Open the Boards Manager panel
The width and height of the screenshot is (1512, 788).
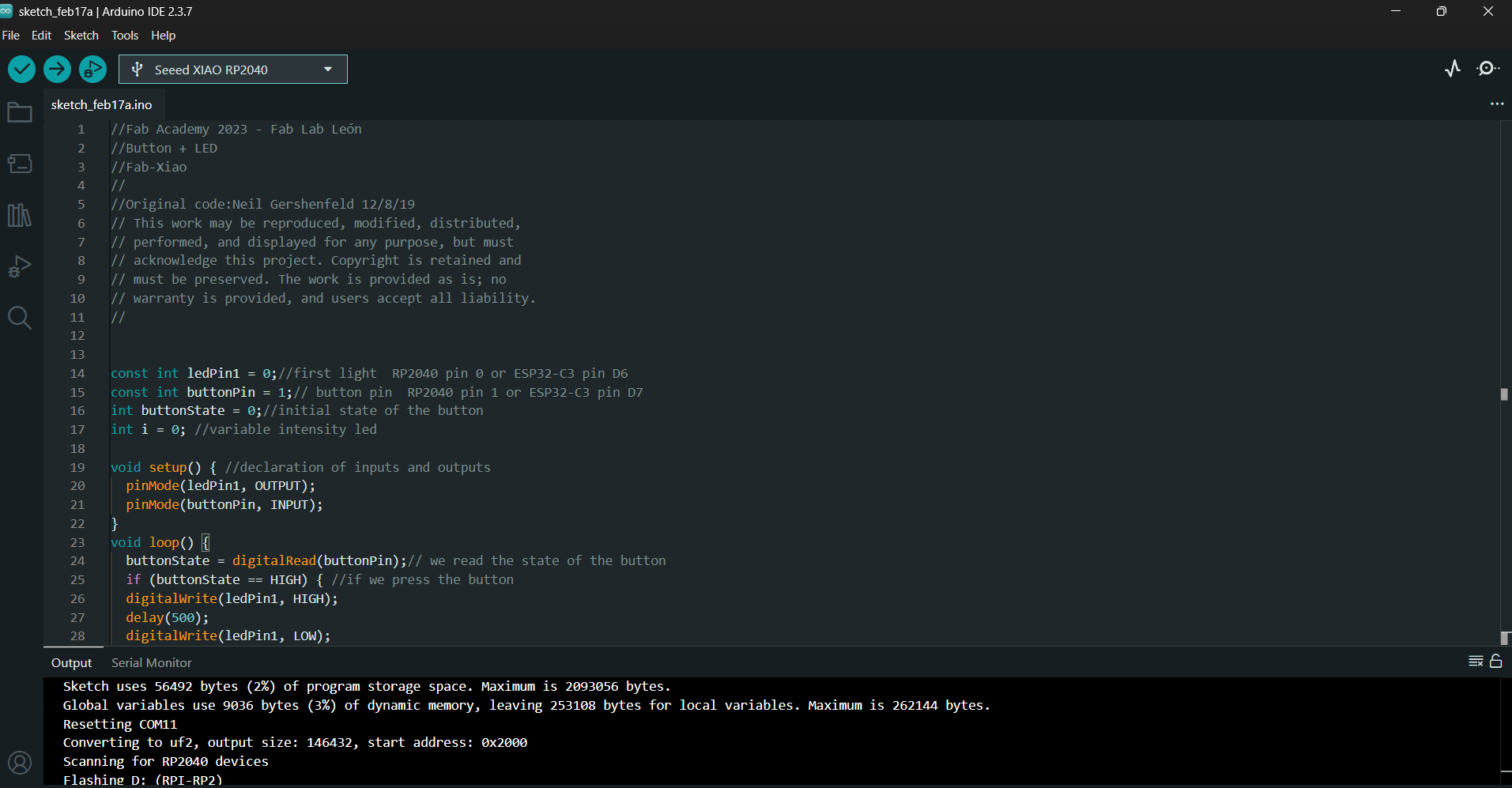tap(20, 164)
